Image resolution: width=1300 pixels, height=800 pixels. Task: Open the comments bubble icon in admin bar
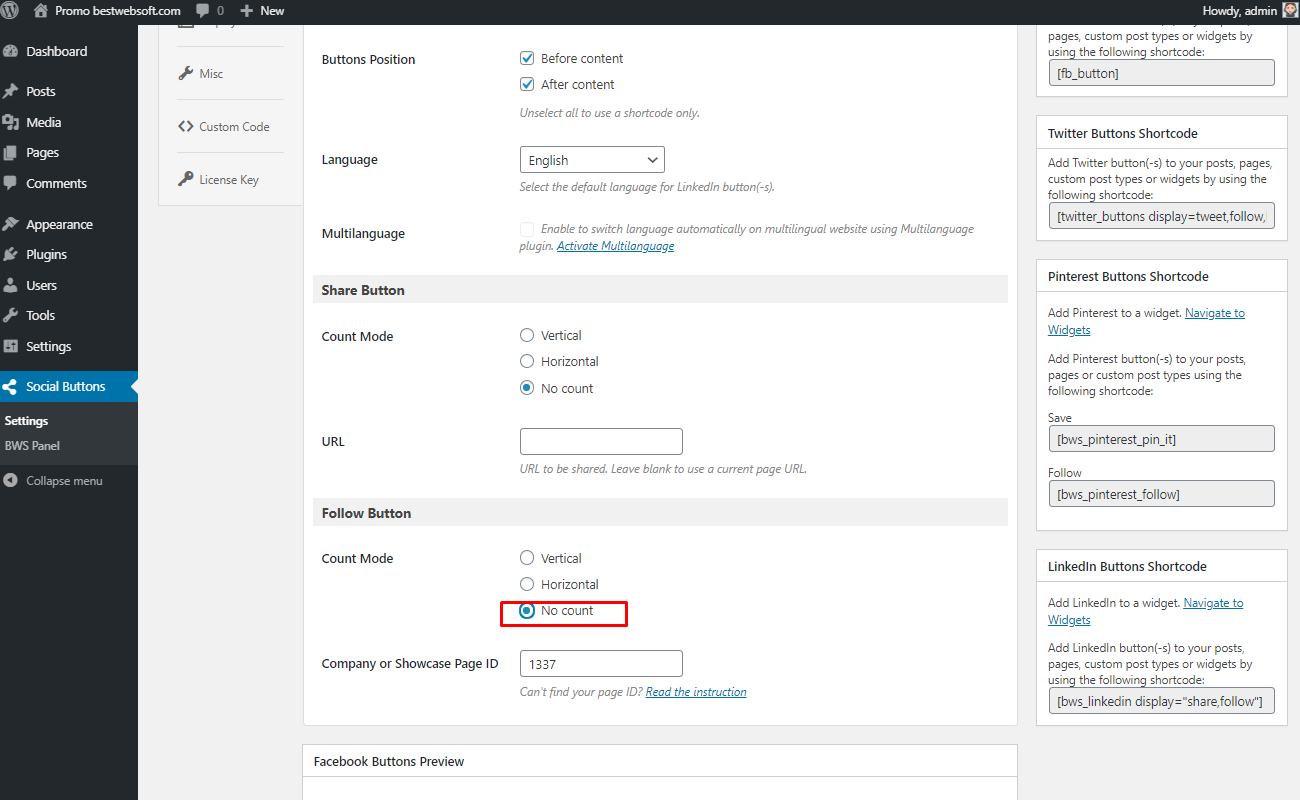(x=203, y=11)
